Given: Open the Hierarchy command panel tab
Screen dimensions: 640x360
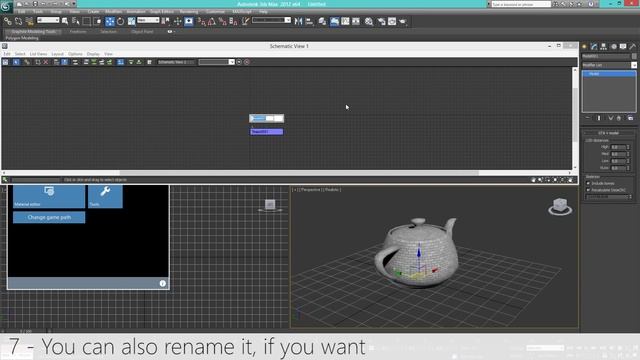Looking at the screenshot, I should pyautogui.click(x=604, y=47).
